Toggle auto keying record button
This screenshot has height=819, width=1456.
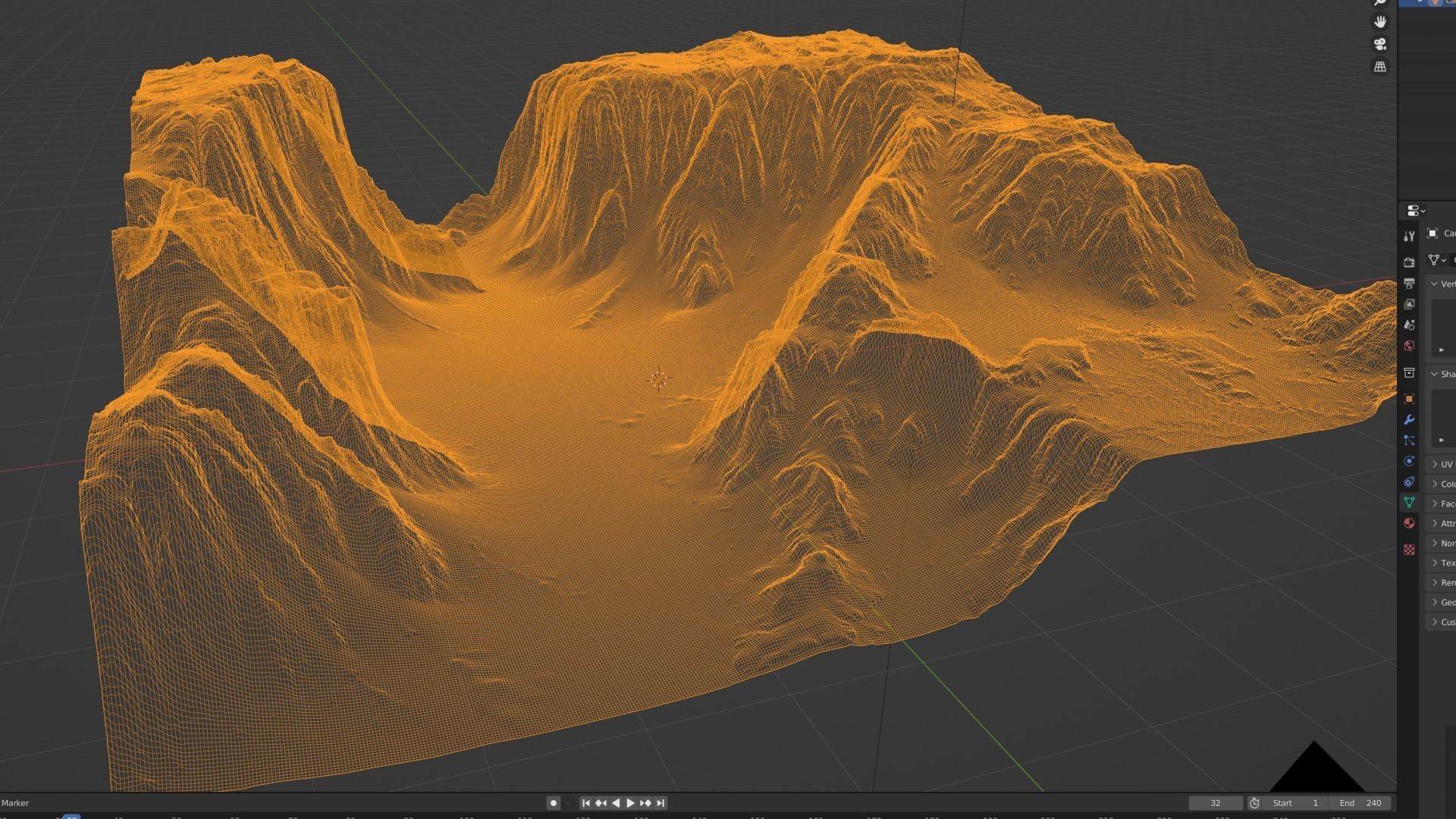[554, 803]
